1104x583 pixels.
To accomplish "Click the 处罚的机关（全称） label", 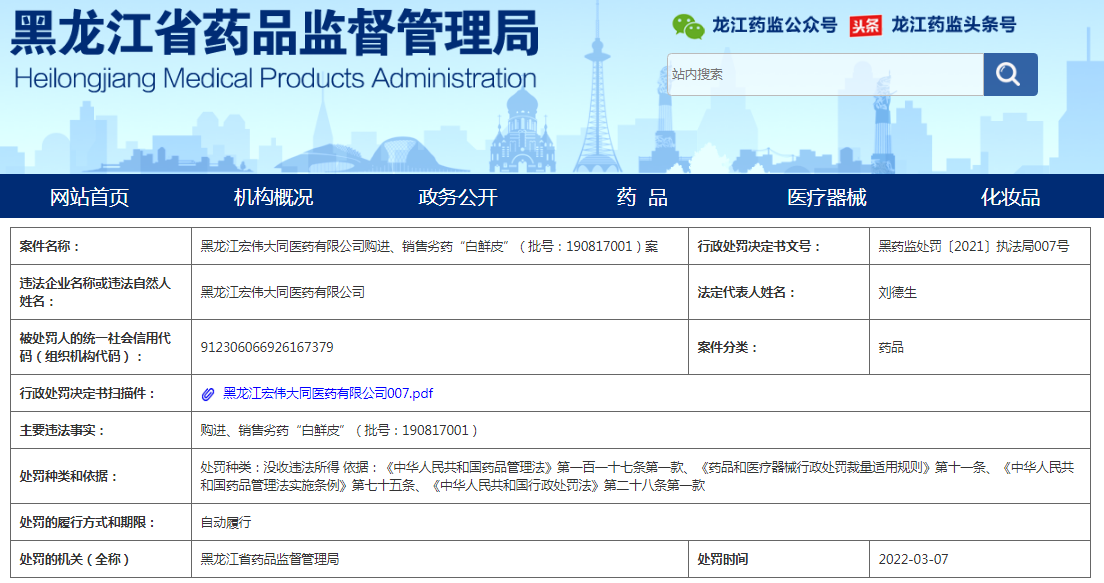I will [75, 559].
